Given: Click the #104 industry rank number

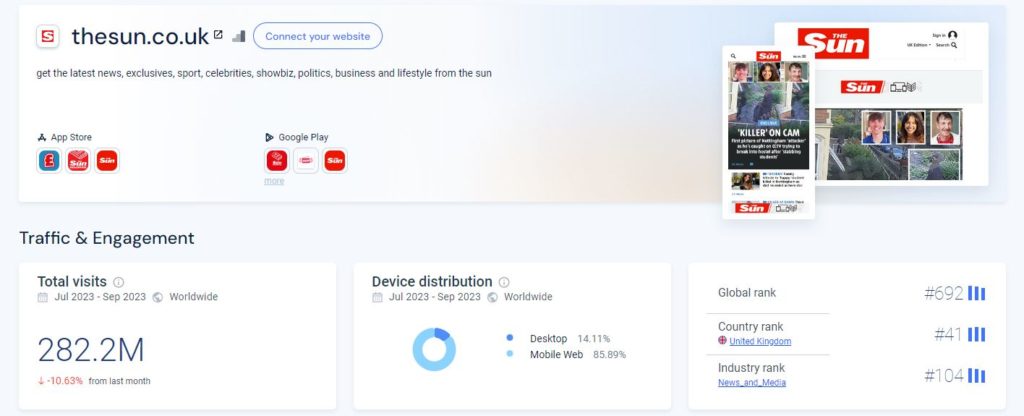Looking at the screenshot, I should pos(944,376).
